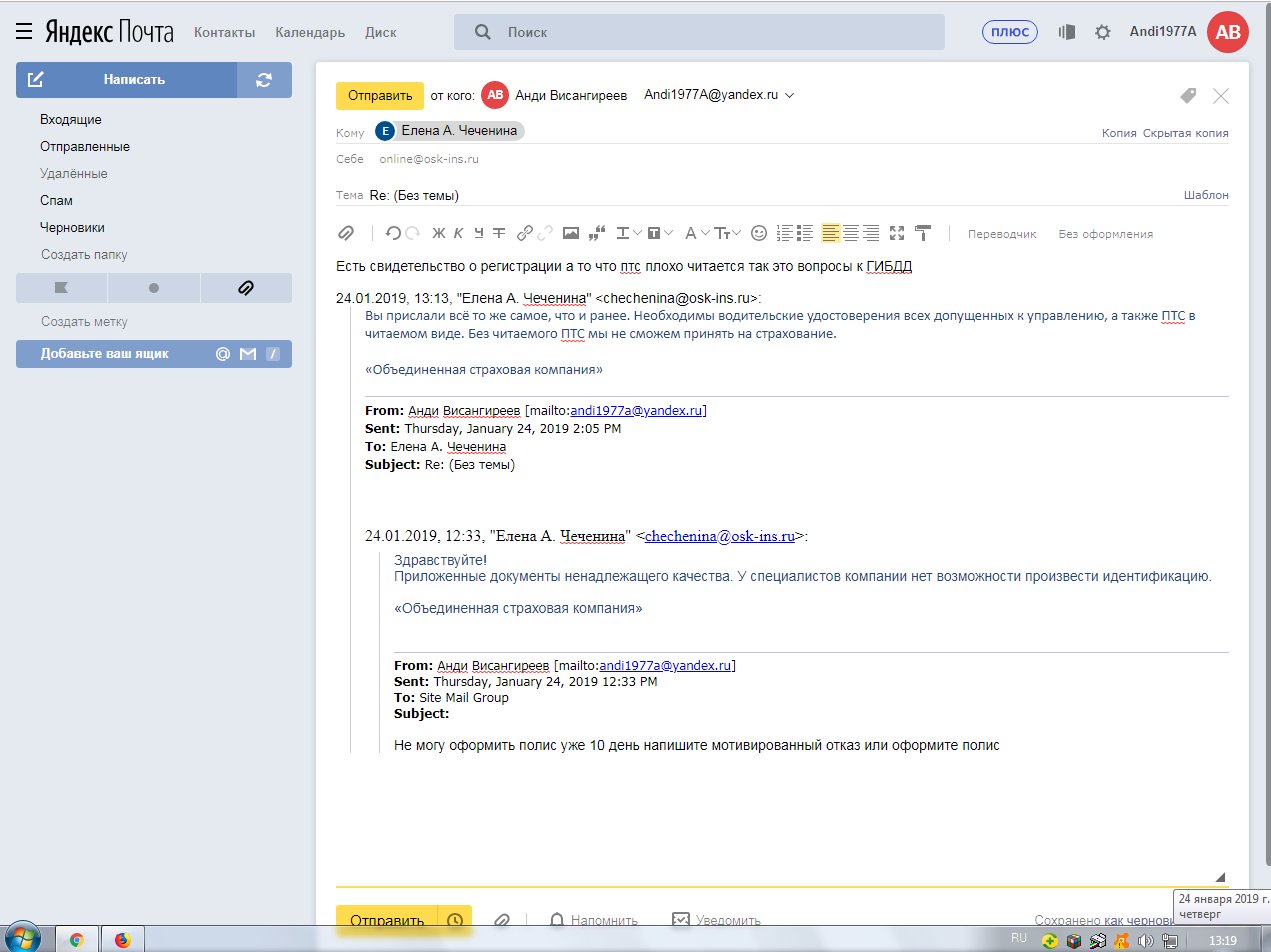Open the chechenina@osk-ins.ru link in quoted text
This screenshot has height=952, width=1271.
coord(720,537)
